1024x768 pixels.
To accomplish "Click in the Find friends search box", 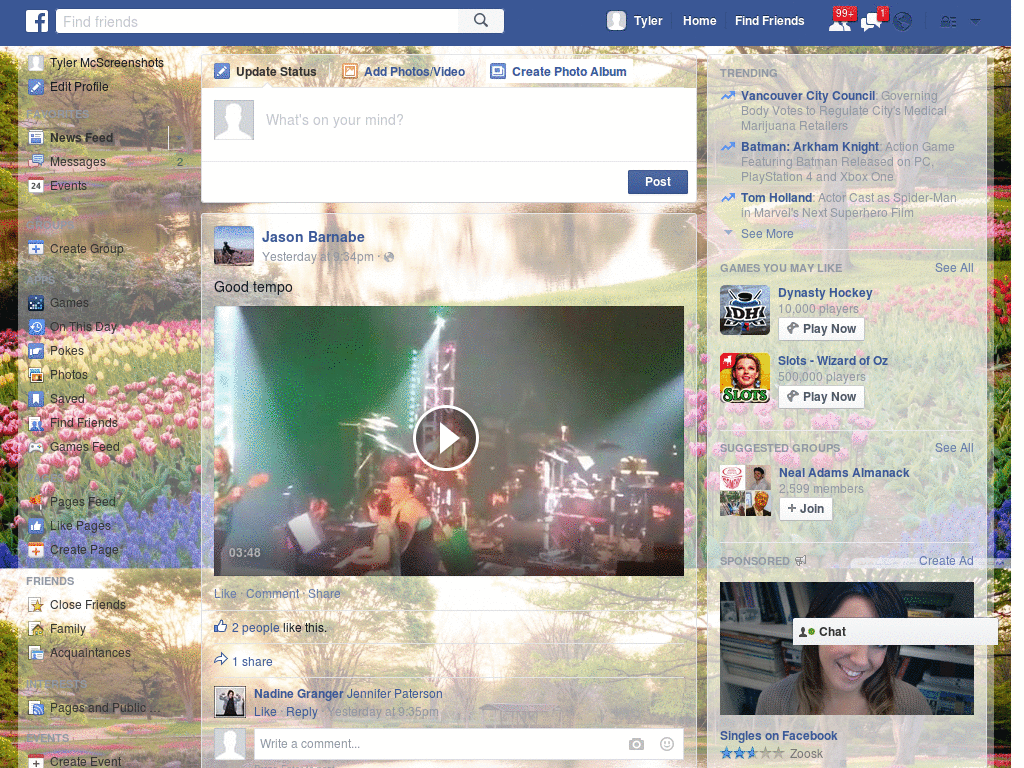I will point(258,22).
